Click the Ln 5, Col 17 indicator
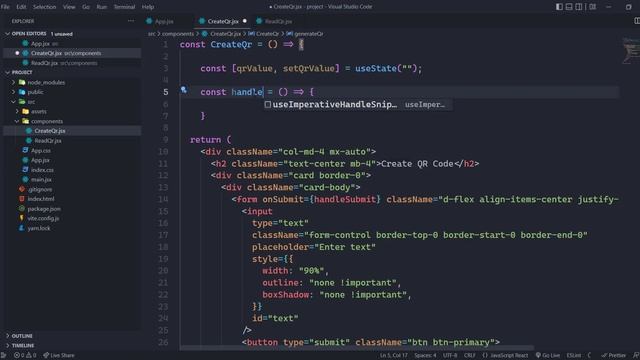Screen dimensions: 640x360 click(x=393, y=356)
